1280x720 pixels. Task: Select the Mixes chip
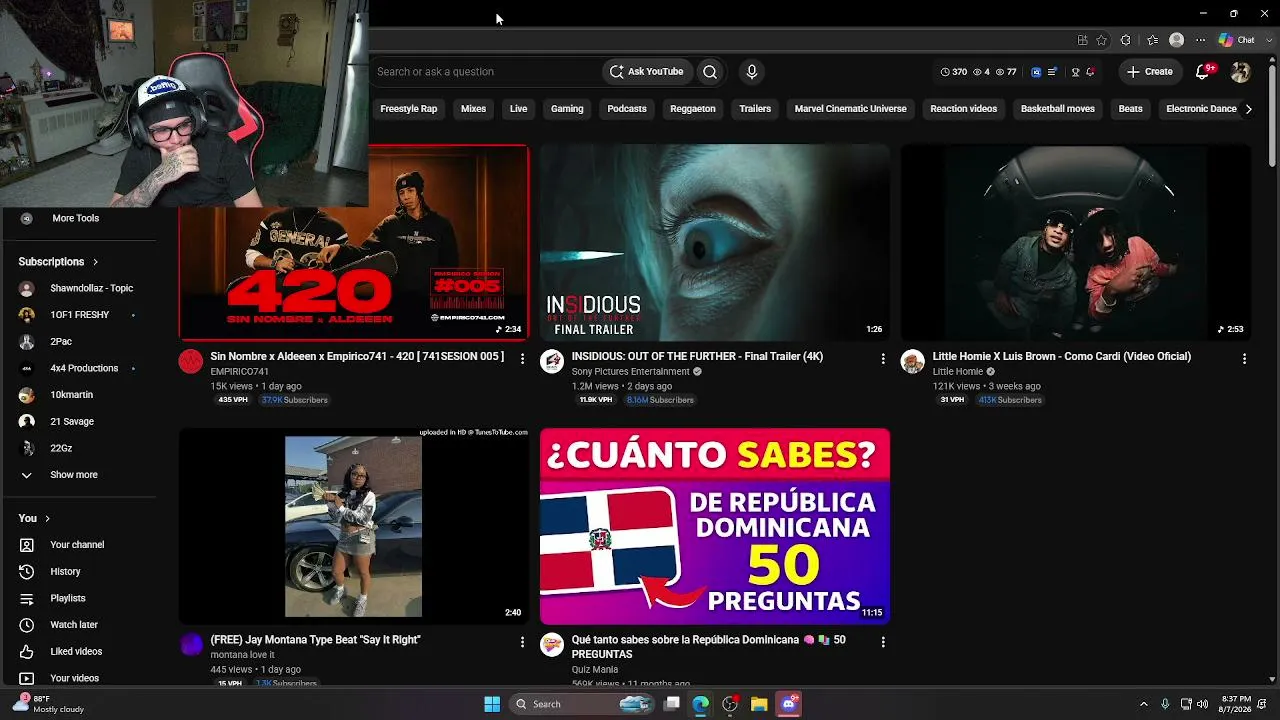[473, 109]
